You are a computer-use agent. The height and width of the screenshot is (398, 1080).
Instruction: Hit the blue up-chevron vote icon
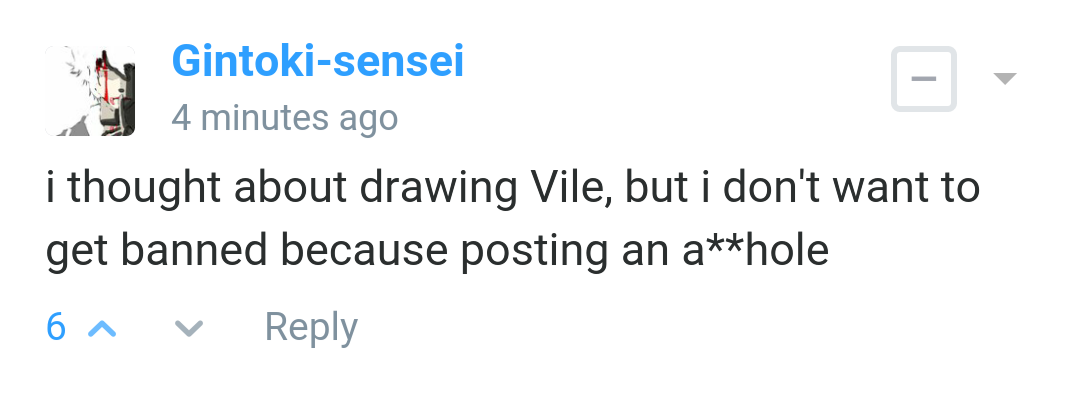(102, 328)
